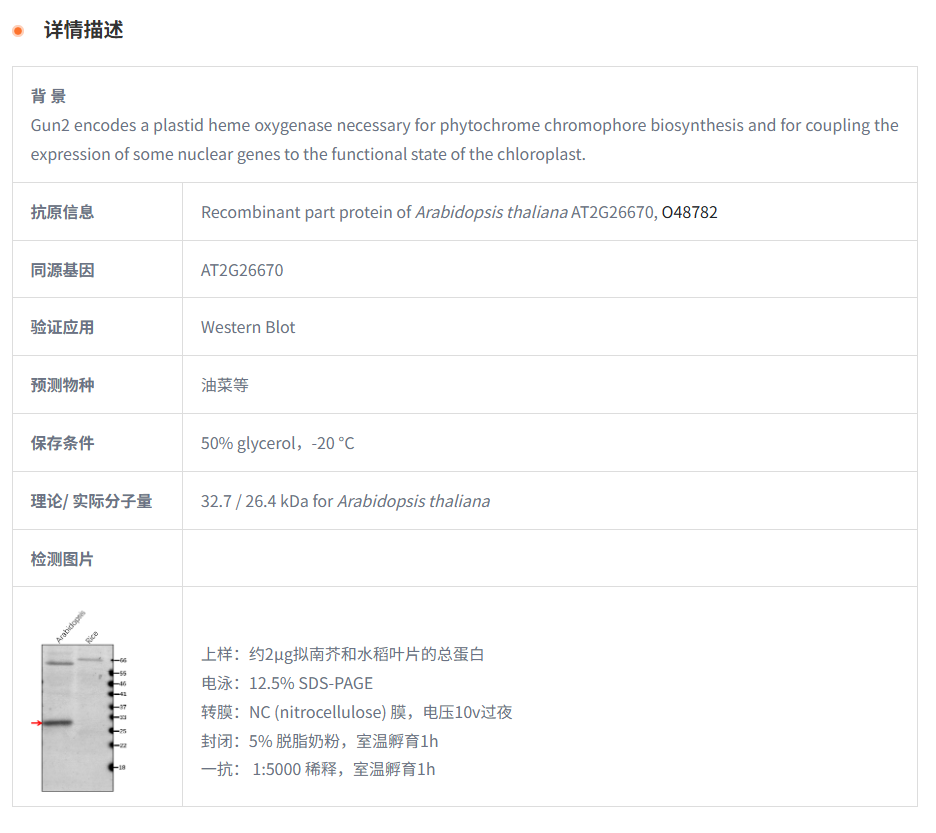Click the 50% glycerol storage condition text
This screenshot has width=936, height=833.
tap(277, 443)
